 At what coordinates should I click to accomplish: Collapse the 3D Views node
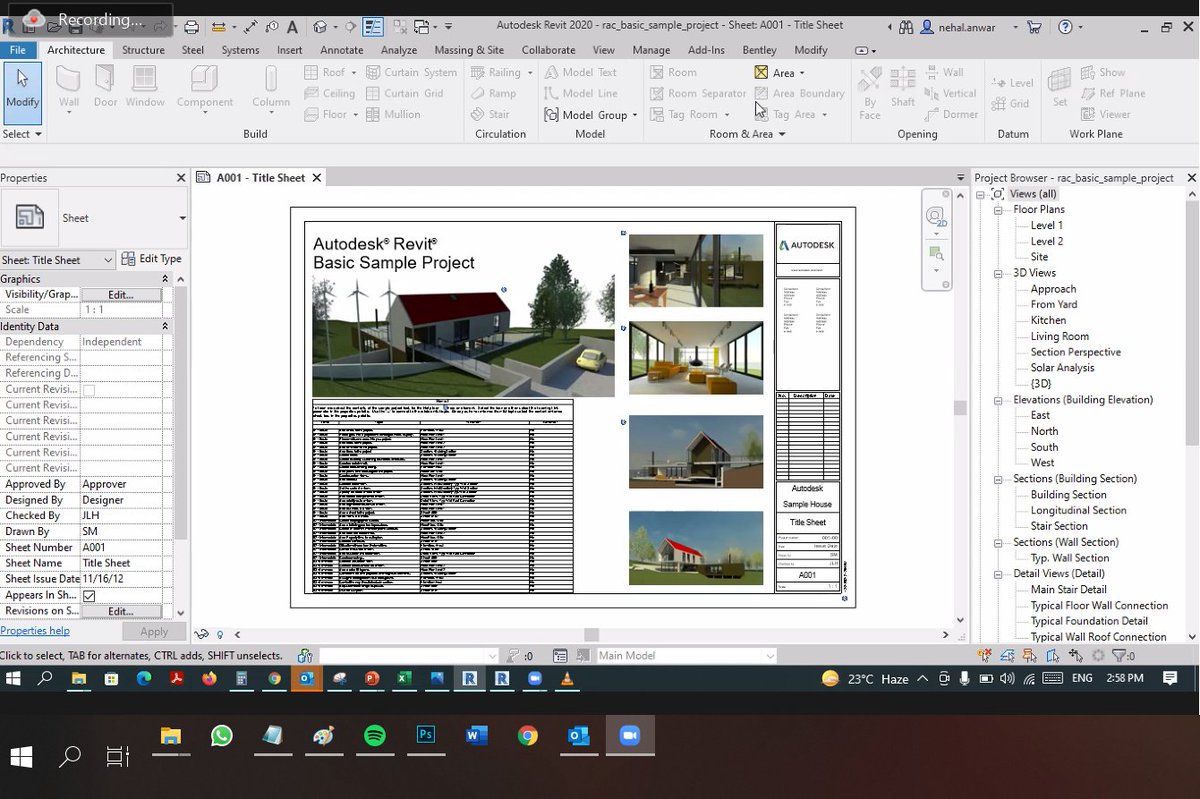[998, 273]
